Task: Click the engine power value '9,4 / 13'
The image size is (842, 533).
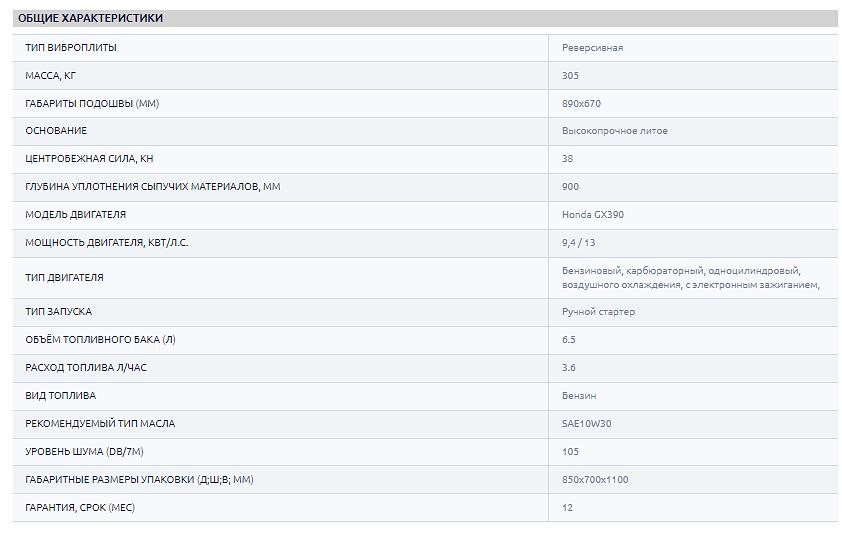Action: coord(580,243)
